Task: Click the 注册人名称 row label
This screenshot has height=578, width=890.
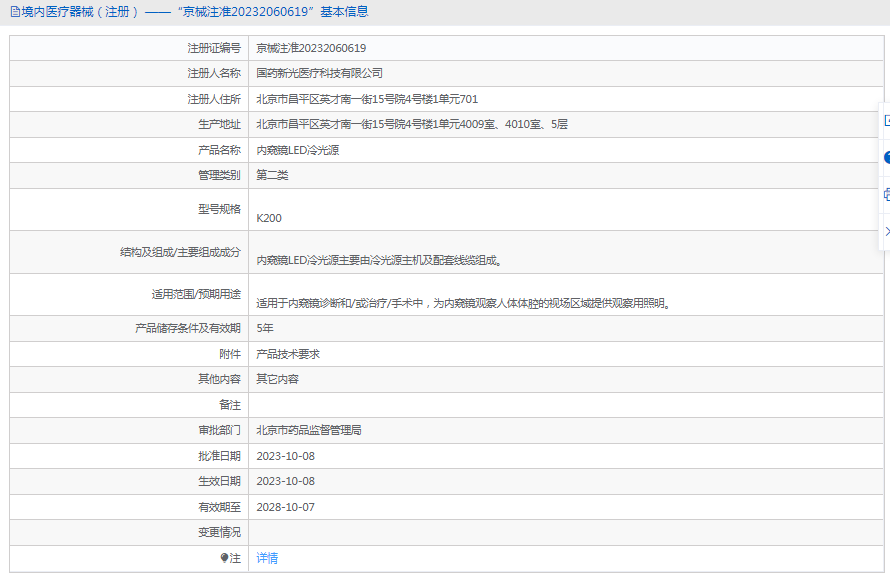Action: 214,73
